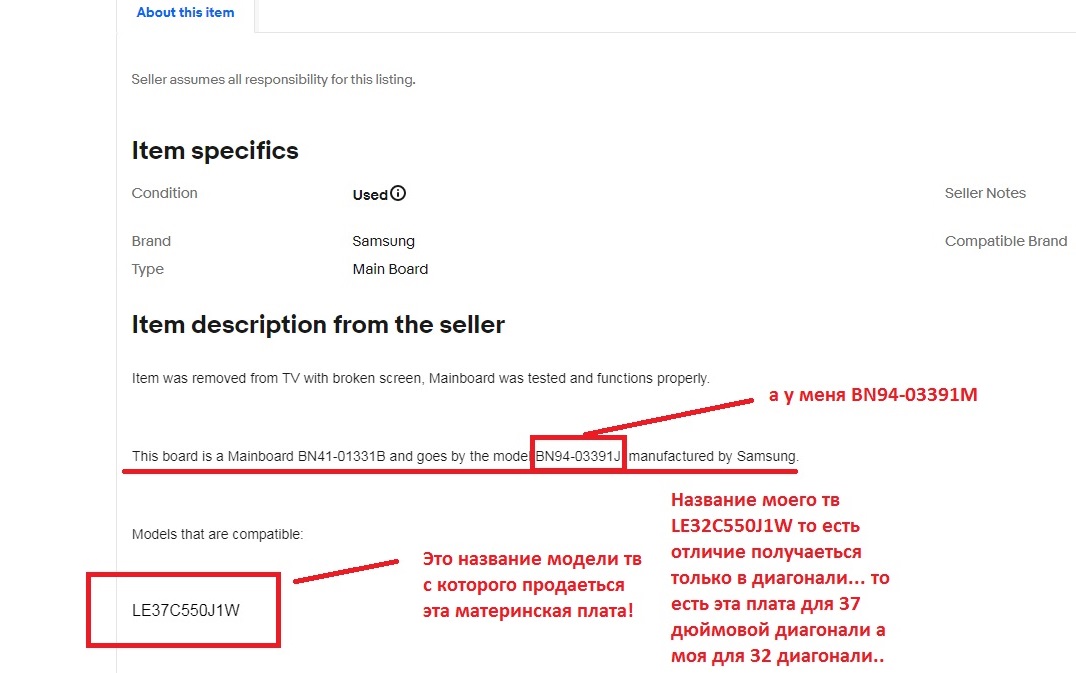Click the red note starting with Это название
The height and width of the screenshot is (673, 1076).
532,584
